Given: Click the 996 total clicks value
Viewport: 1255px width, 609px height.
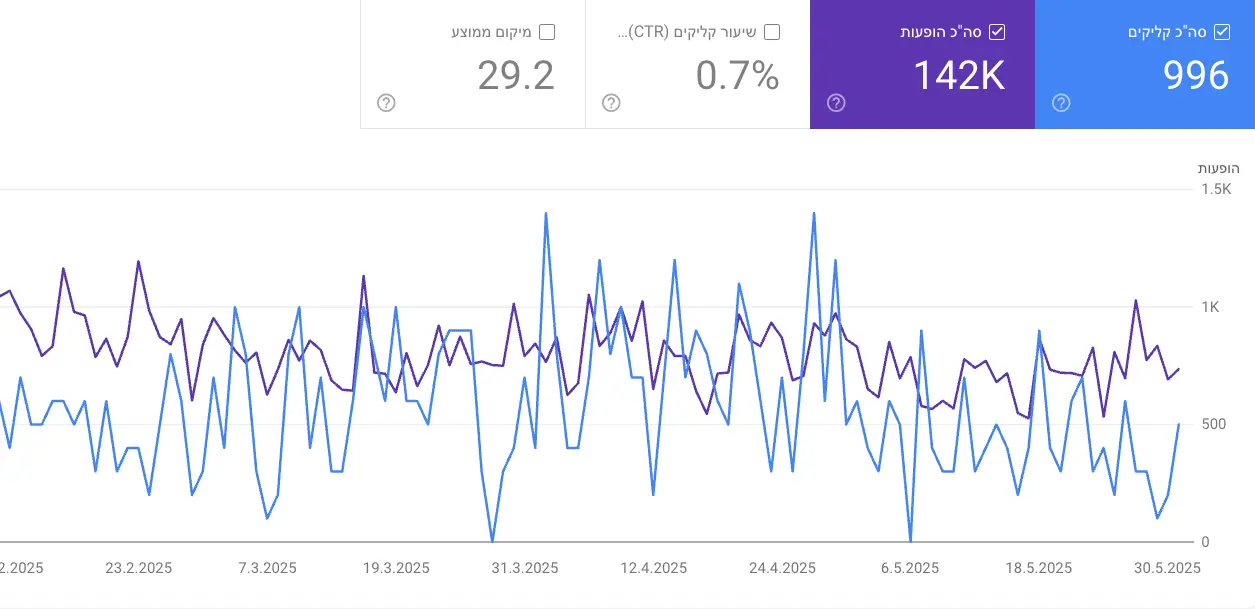Looking at the screenshot, I should pos(1196,76).
